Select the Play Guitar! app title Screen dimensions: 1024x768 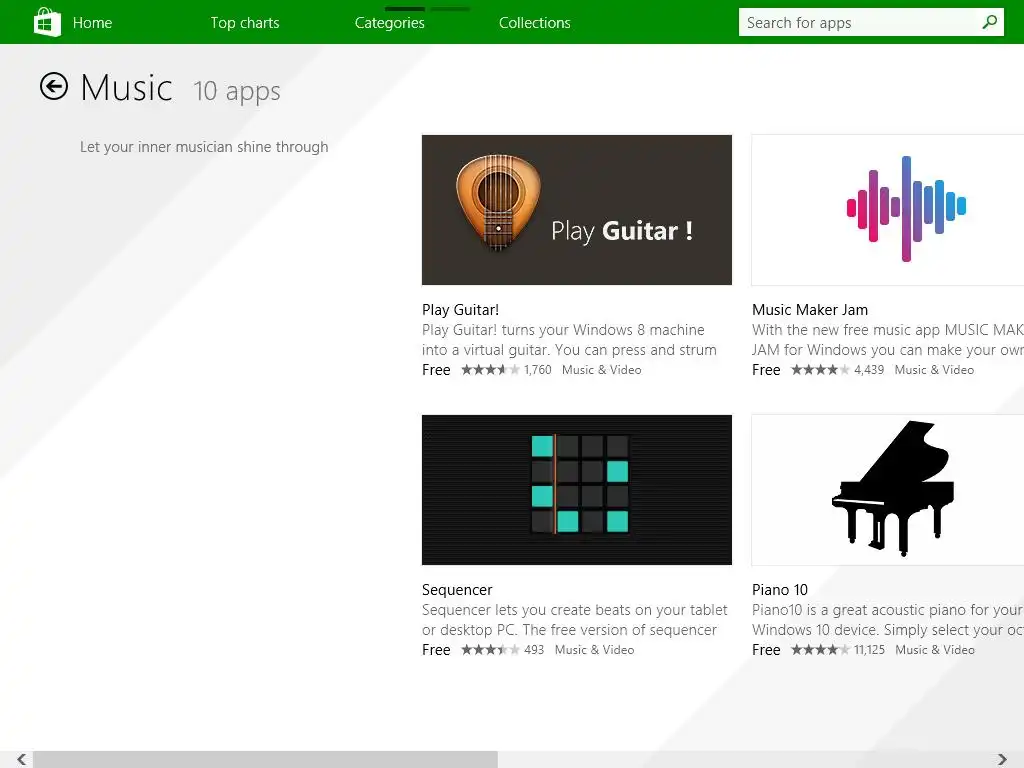[460, 310]
